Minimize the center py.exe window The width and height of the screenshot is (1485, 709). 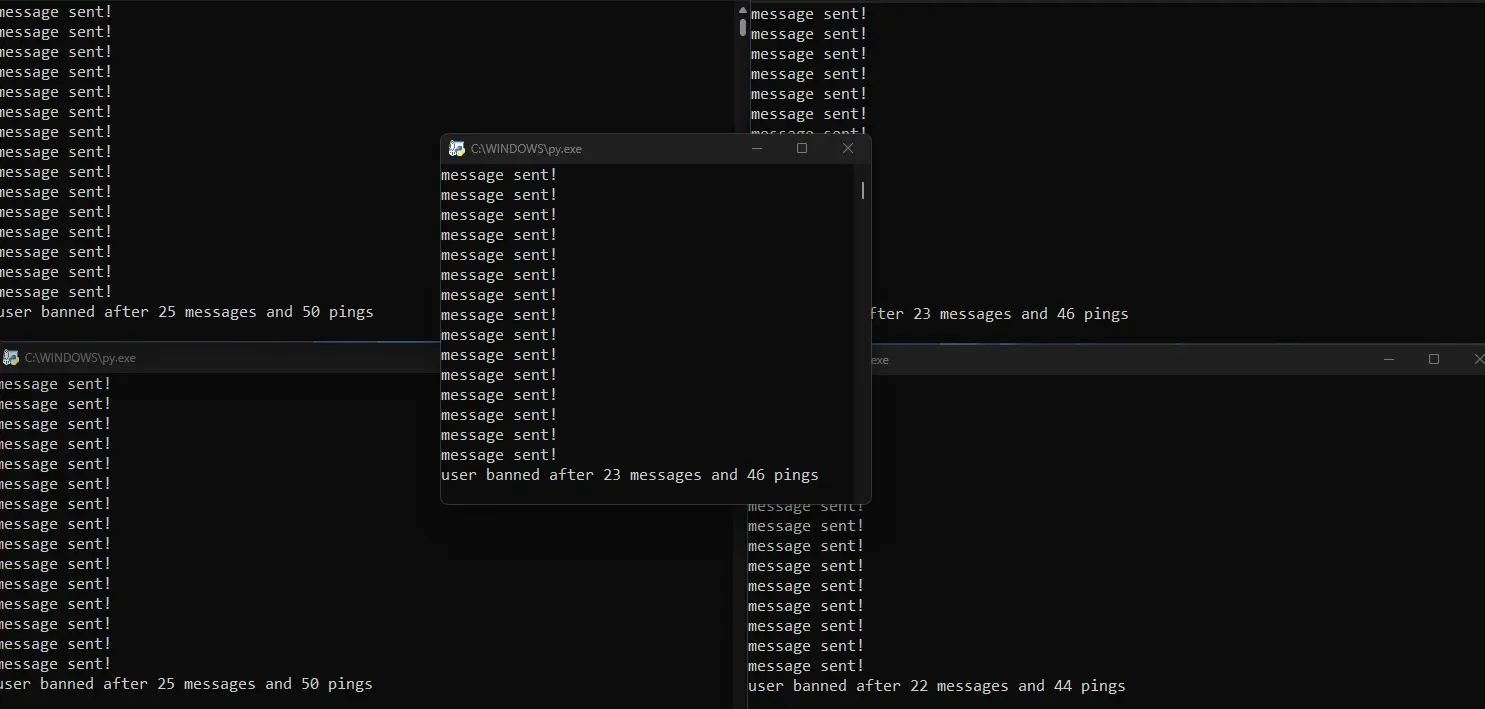[x=757, y=149]
